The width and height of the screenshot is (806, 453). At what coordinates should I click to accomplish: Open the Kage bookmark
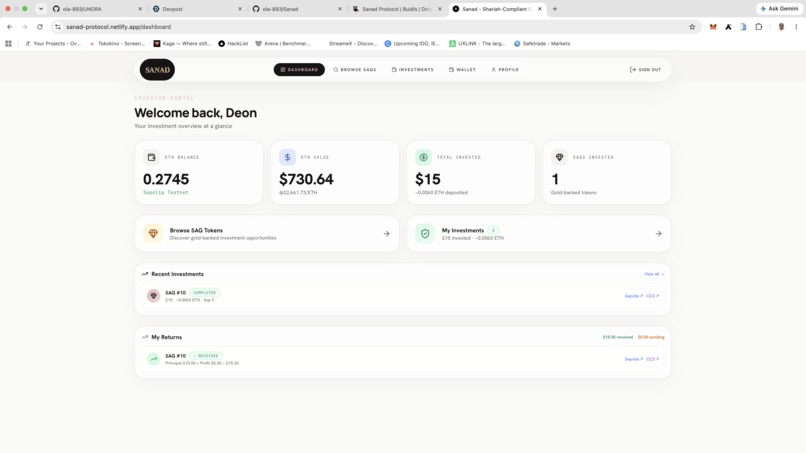coord(182,44)
